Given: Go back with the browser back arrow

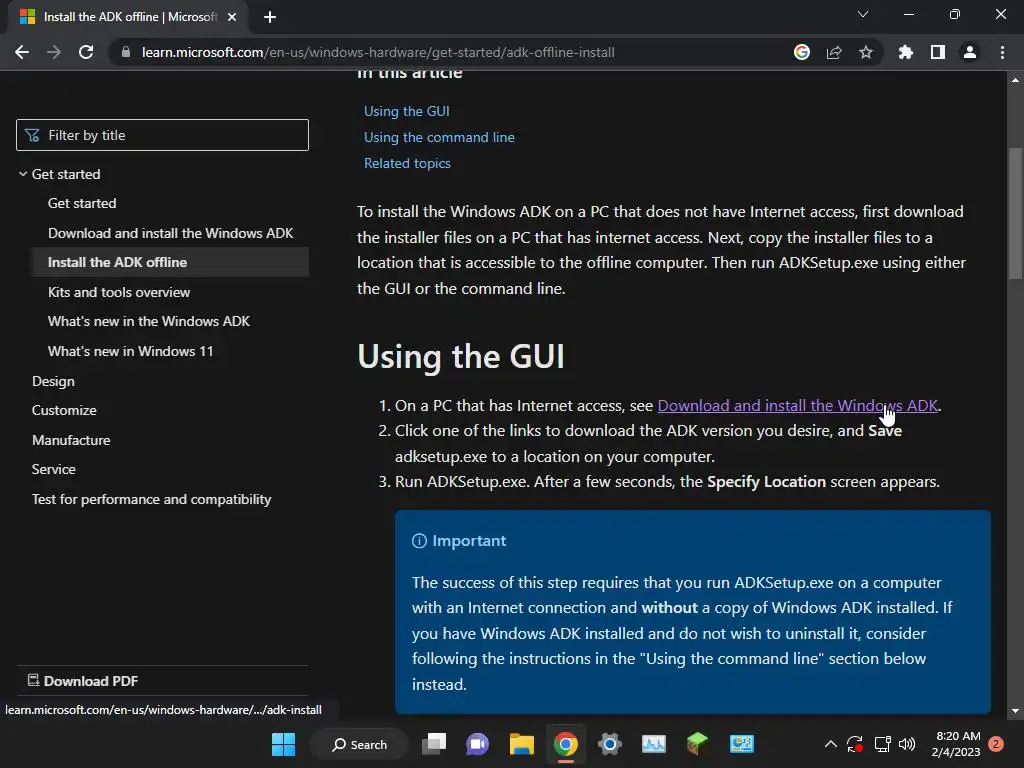Looking at the screenshot, I should click(22, 52).
